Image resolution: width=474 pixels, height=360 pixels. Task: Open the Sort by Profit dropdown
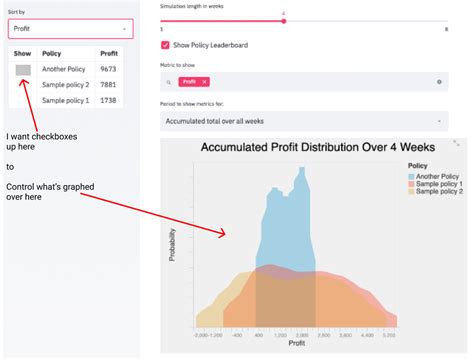coord(71,29)
